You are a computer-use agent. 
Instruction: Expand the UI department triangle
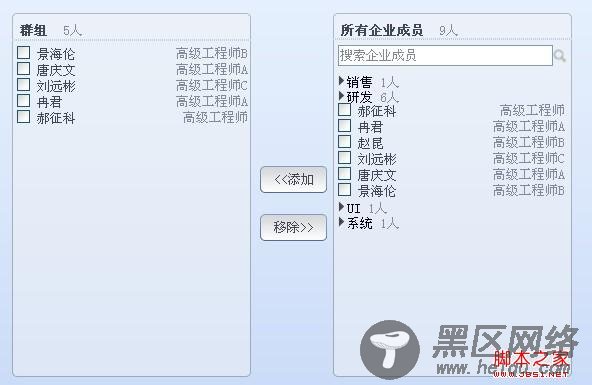coord(341,207)
